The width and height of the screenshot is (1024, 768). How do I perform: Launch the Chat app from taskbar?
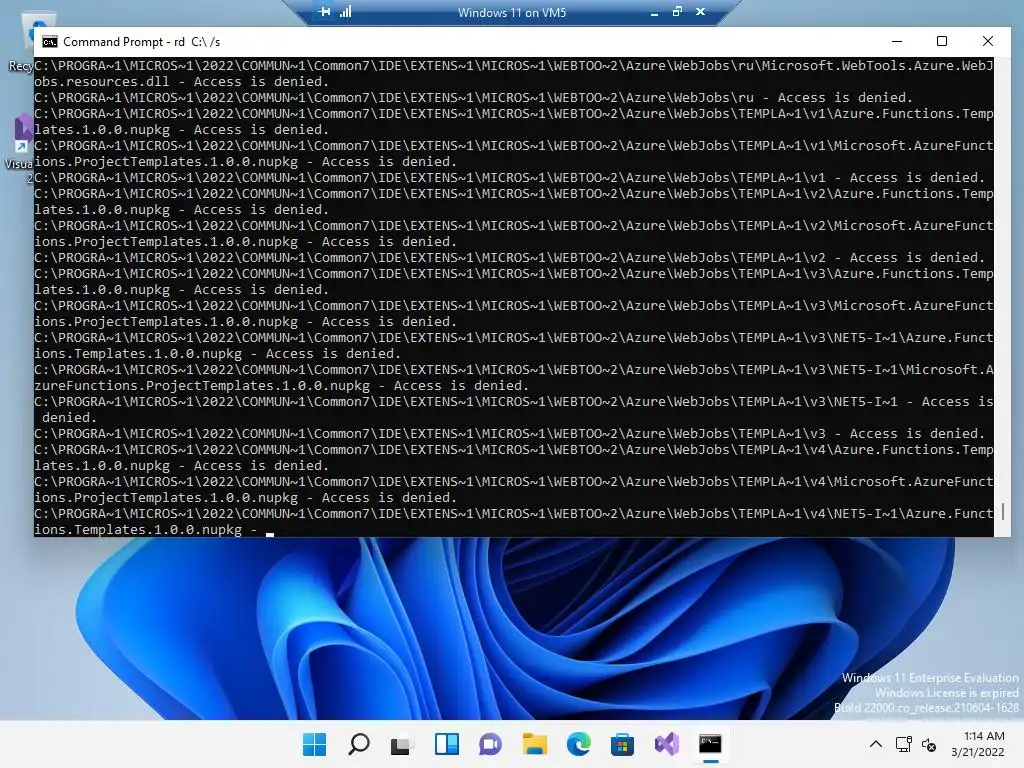click(490, 744)
